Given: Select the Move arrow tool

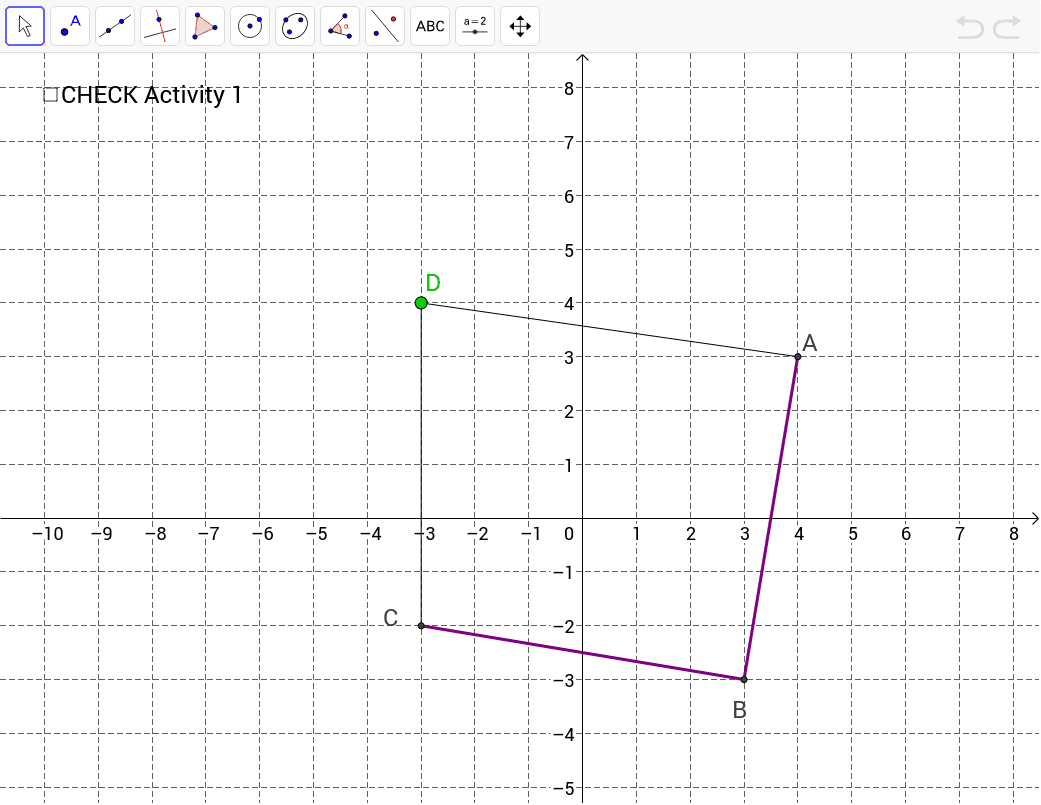Looking at the screenshot, I should [x=25, y=27].
